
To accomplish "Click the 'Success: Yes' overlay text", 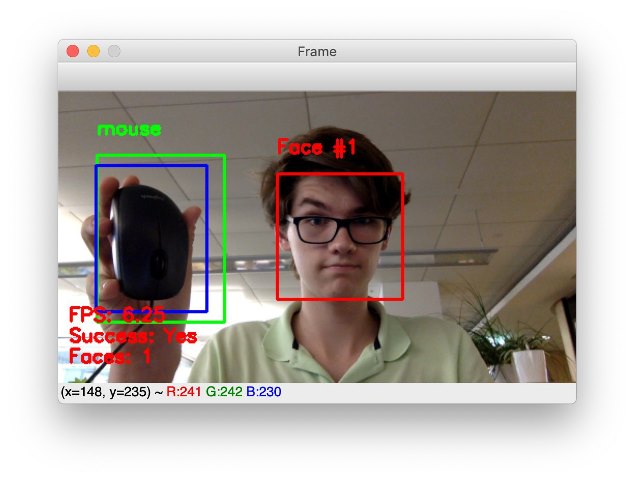I will click(133, 336).
